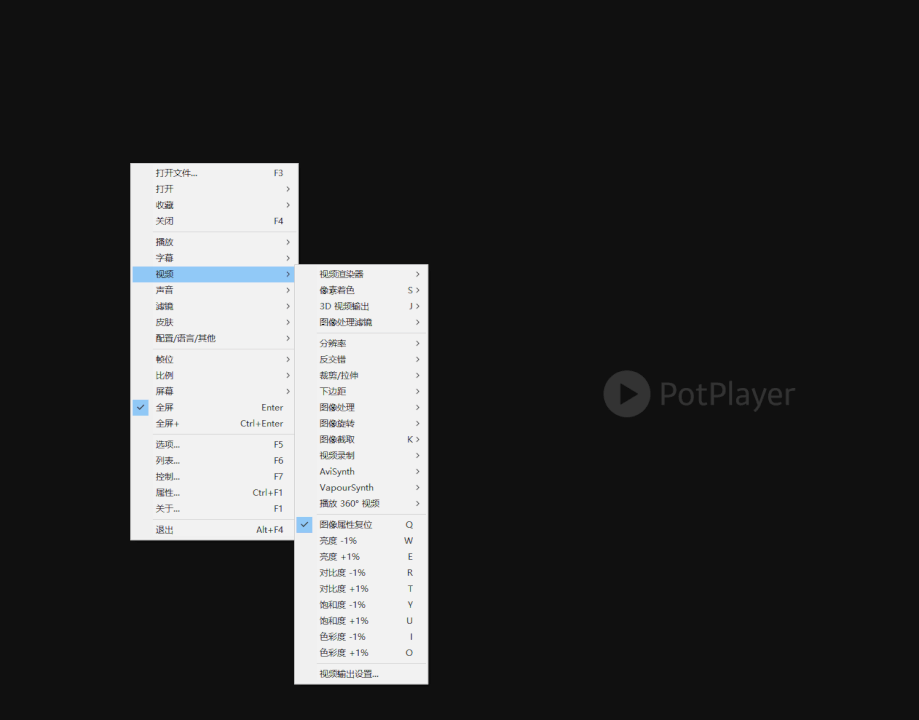Choose 退出 to exit PotPlayer

215,529
